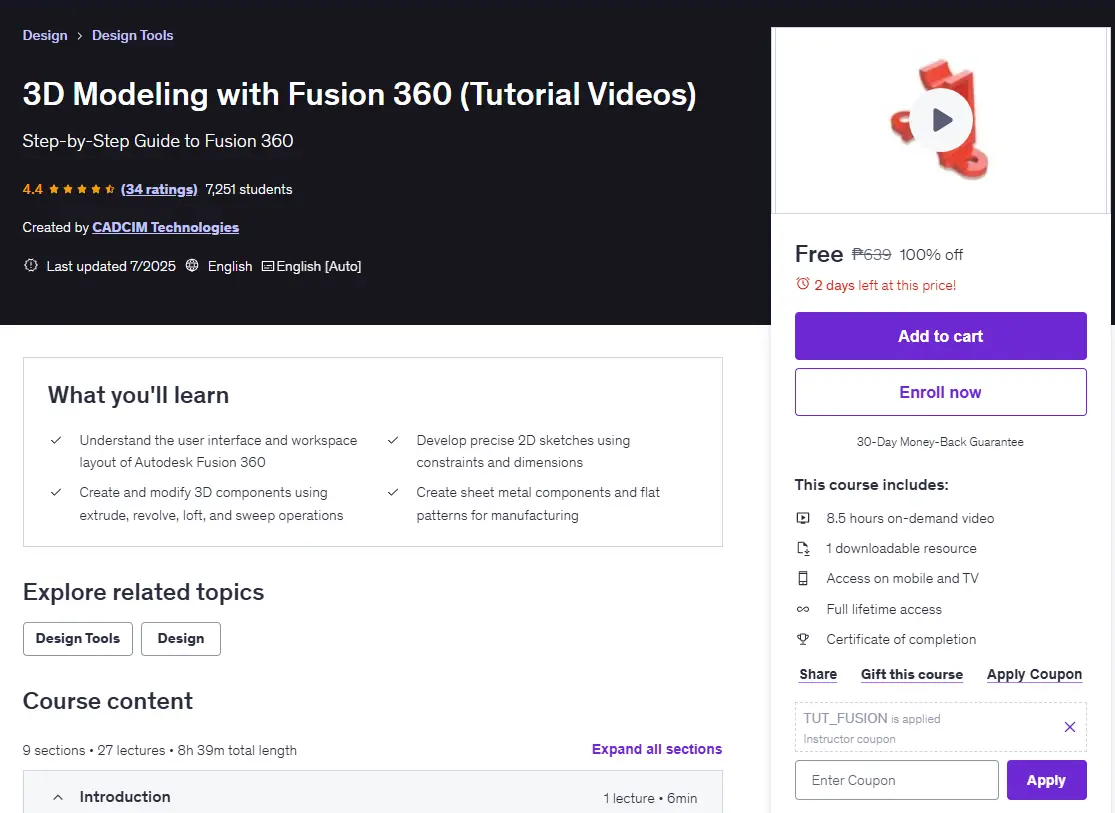This screenshot has width=1115, height=813.
Task: Click 'Full lifetime access' text
Action: pyautogui.click(x=884, y=610)
